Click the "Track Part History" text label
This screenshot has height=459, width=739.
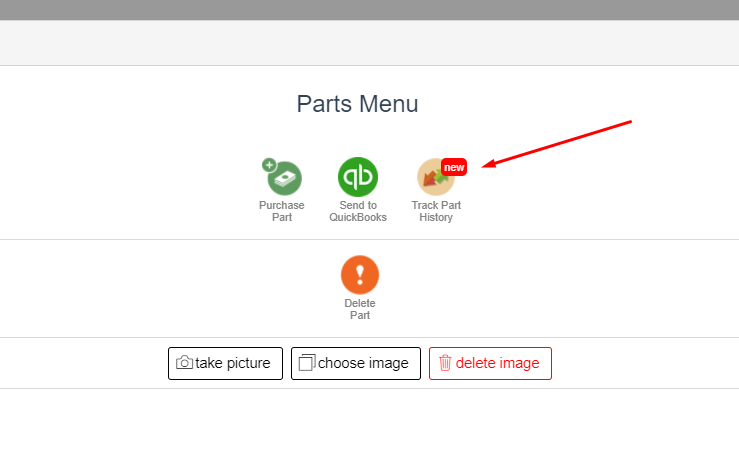pyautogui.click(x=436, y=211)
